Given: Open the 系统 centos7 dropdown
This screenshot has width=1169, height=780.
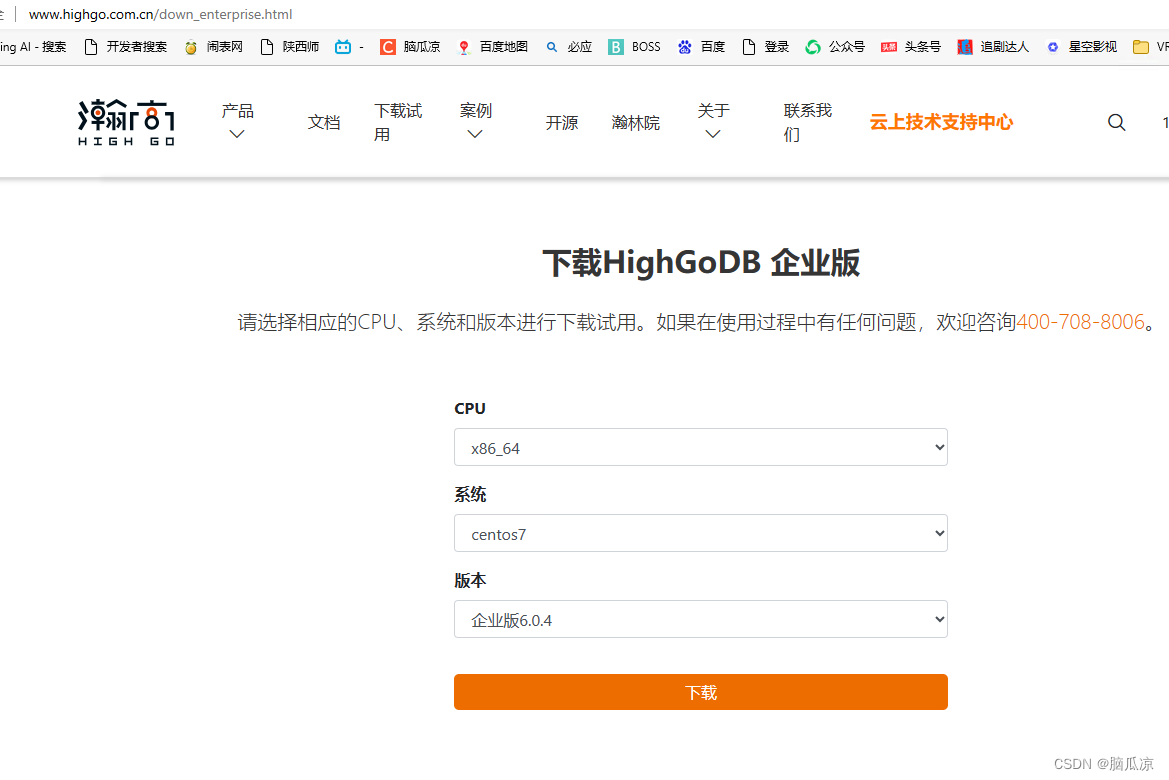Looking at the screenshot, I should point(701,533).
